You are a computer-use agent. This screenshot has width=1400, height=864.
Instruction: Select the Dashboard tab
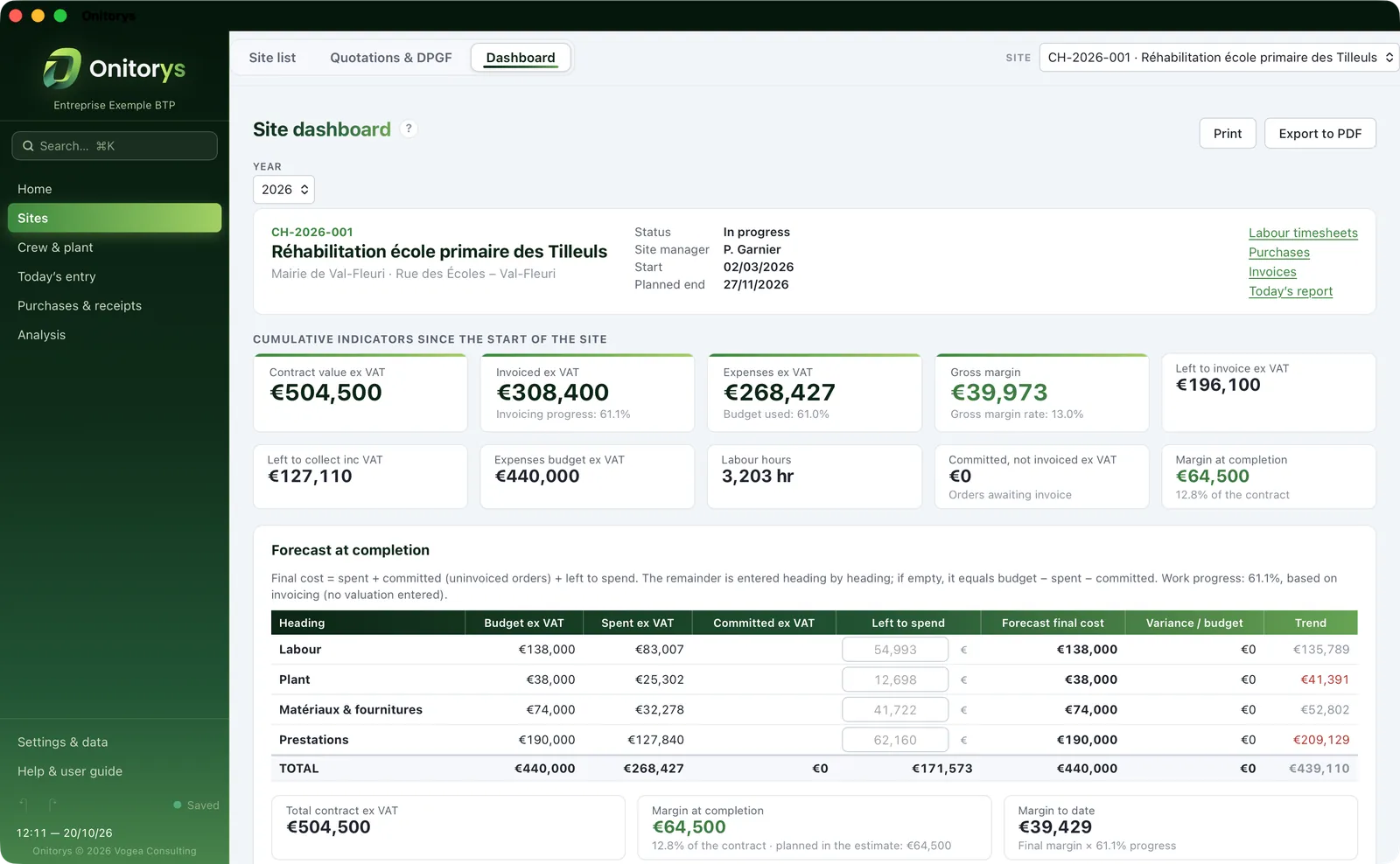(521, 58)
